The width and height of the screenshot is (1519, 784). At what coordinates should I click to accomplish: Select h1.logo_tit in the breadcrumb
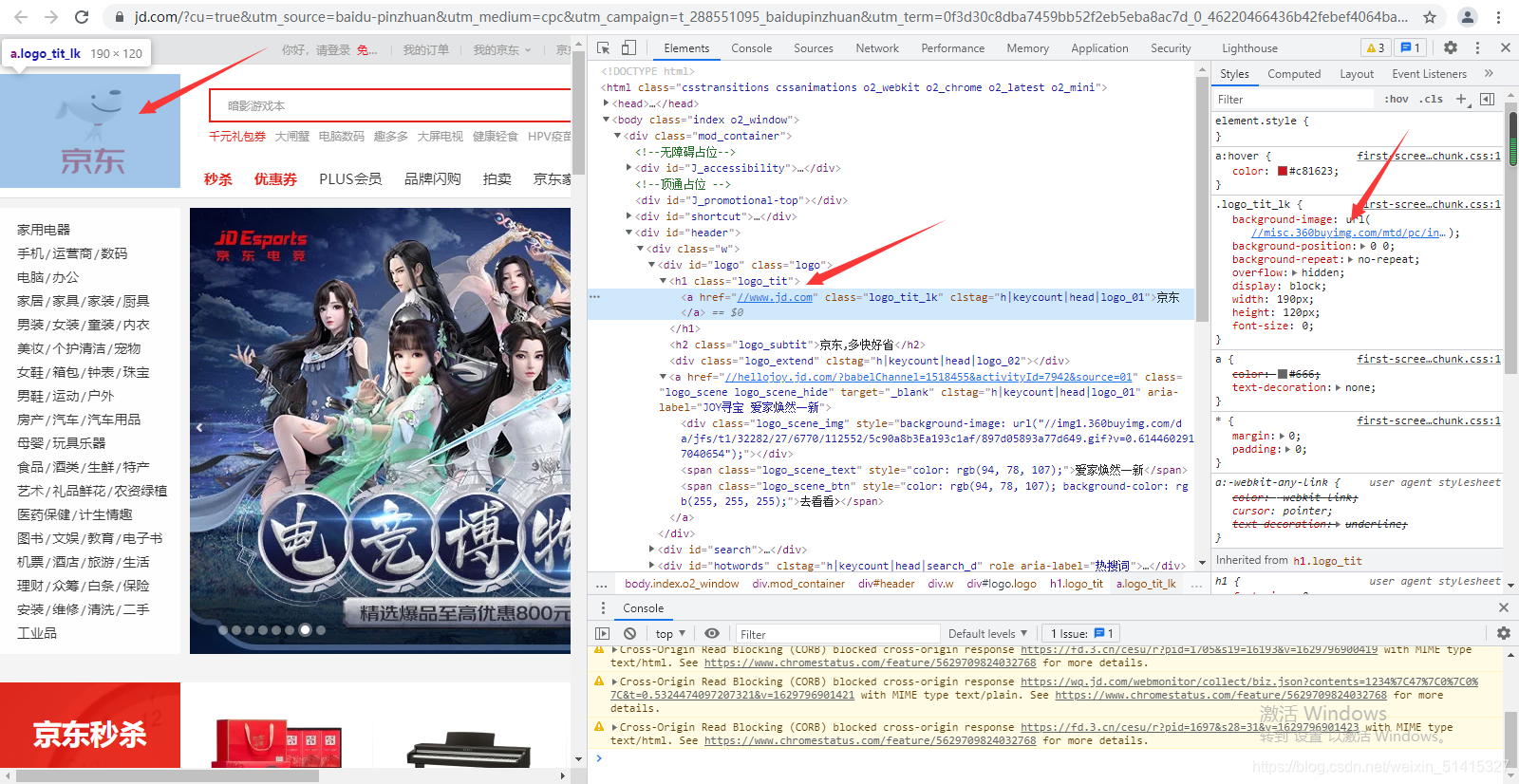coord(1076,584)
